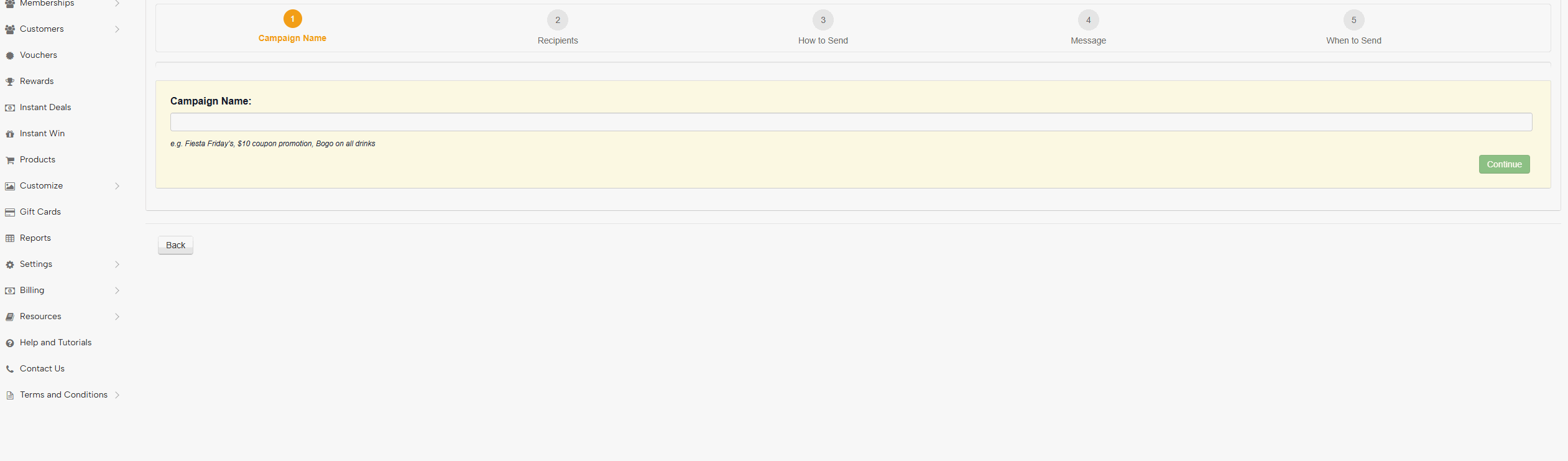
Task: Click the Reports table icon
Action: tap(10, 238)
